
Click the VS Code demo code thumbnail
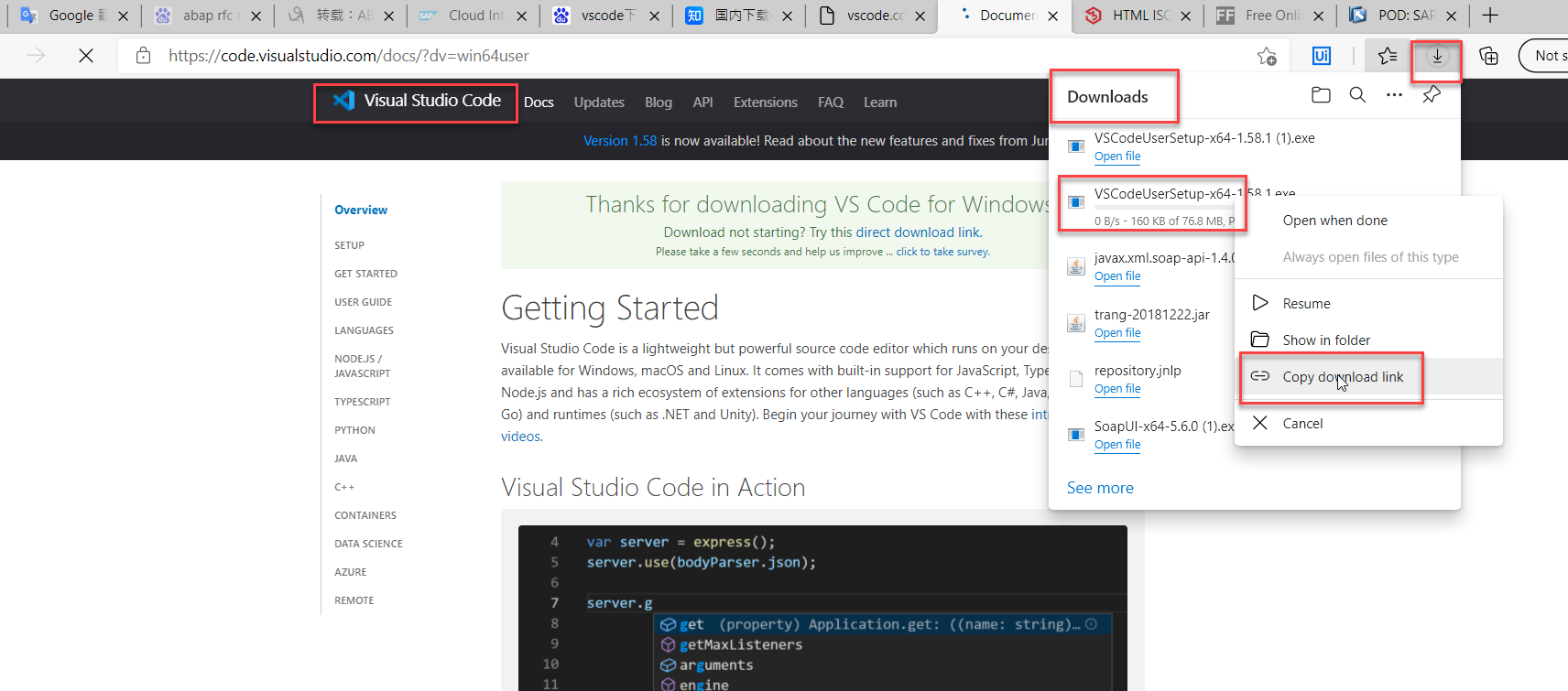pos(822,608)
